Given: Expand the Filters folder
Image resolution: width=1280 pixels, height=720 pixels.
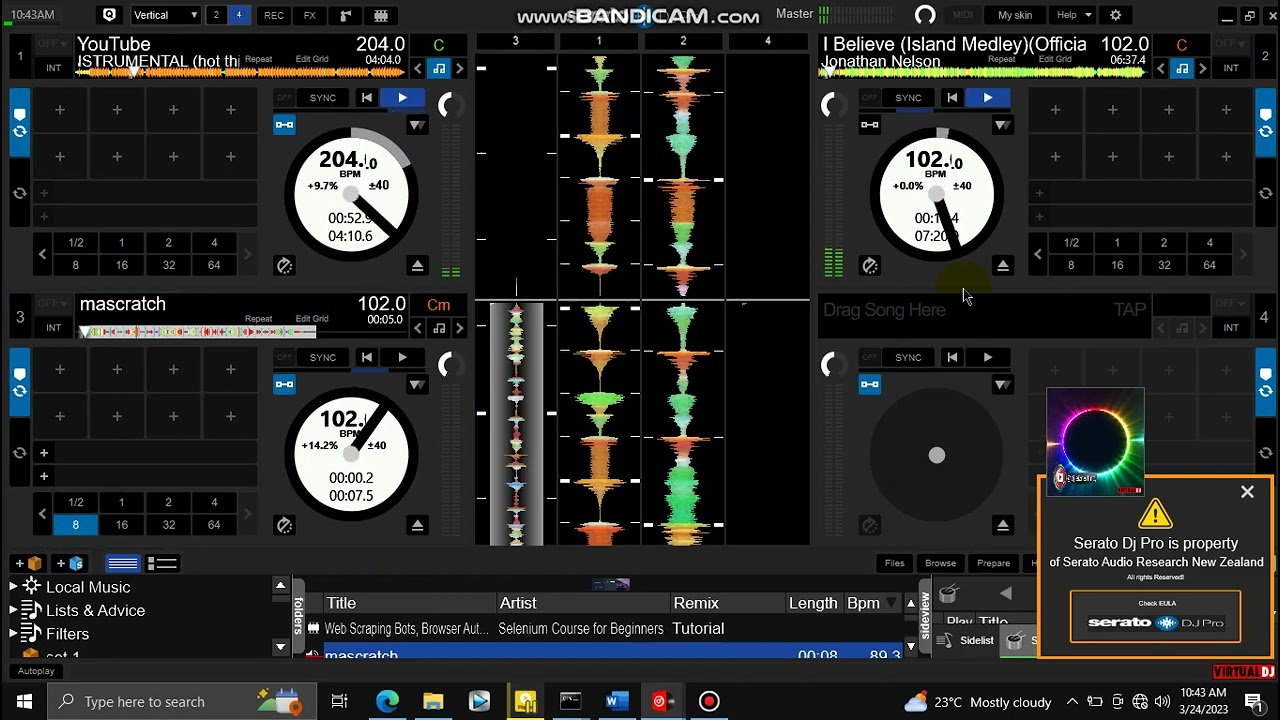Looking at the screenshot, I should click(x=13, y=634).
